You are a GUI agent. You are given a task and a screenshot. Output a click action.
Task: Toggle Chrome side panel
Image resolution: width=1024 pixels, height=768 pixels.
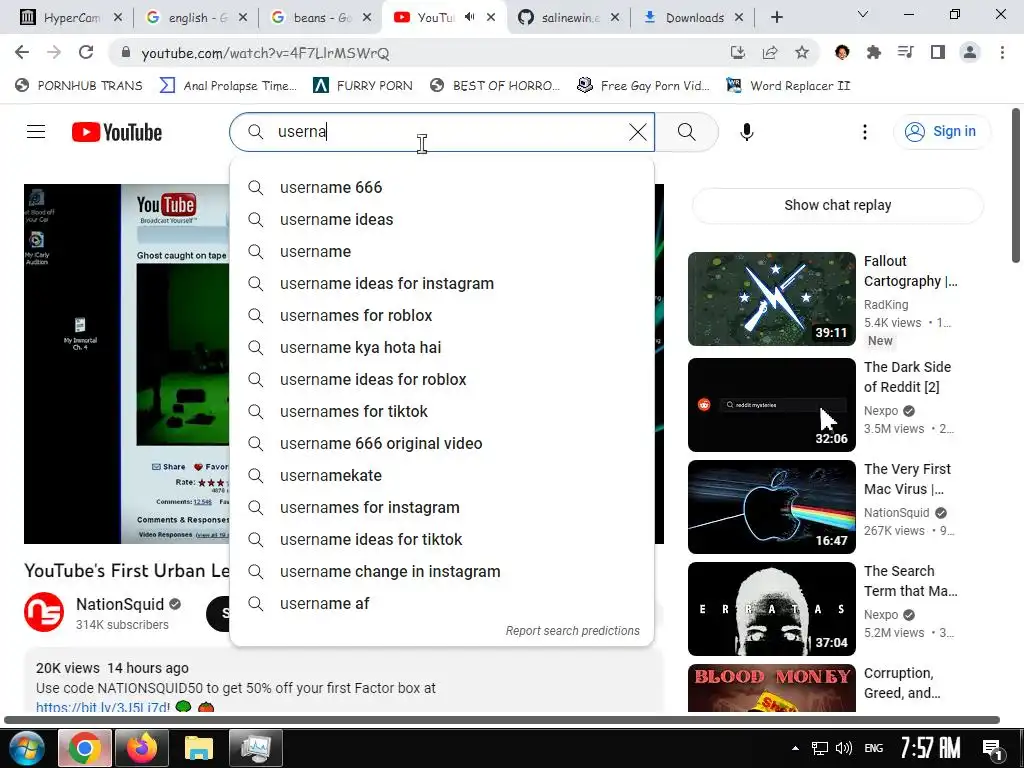(x=938, y=52)
